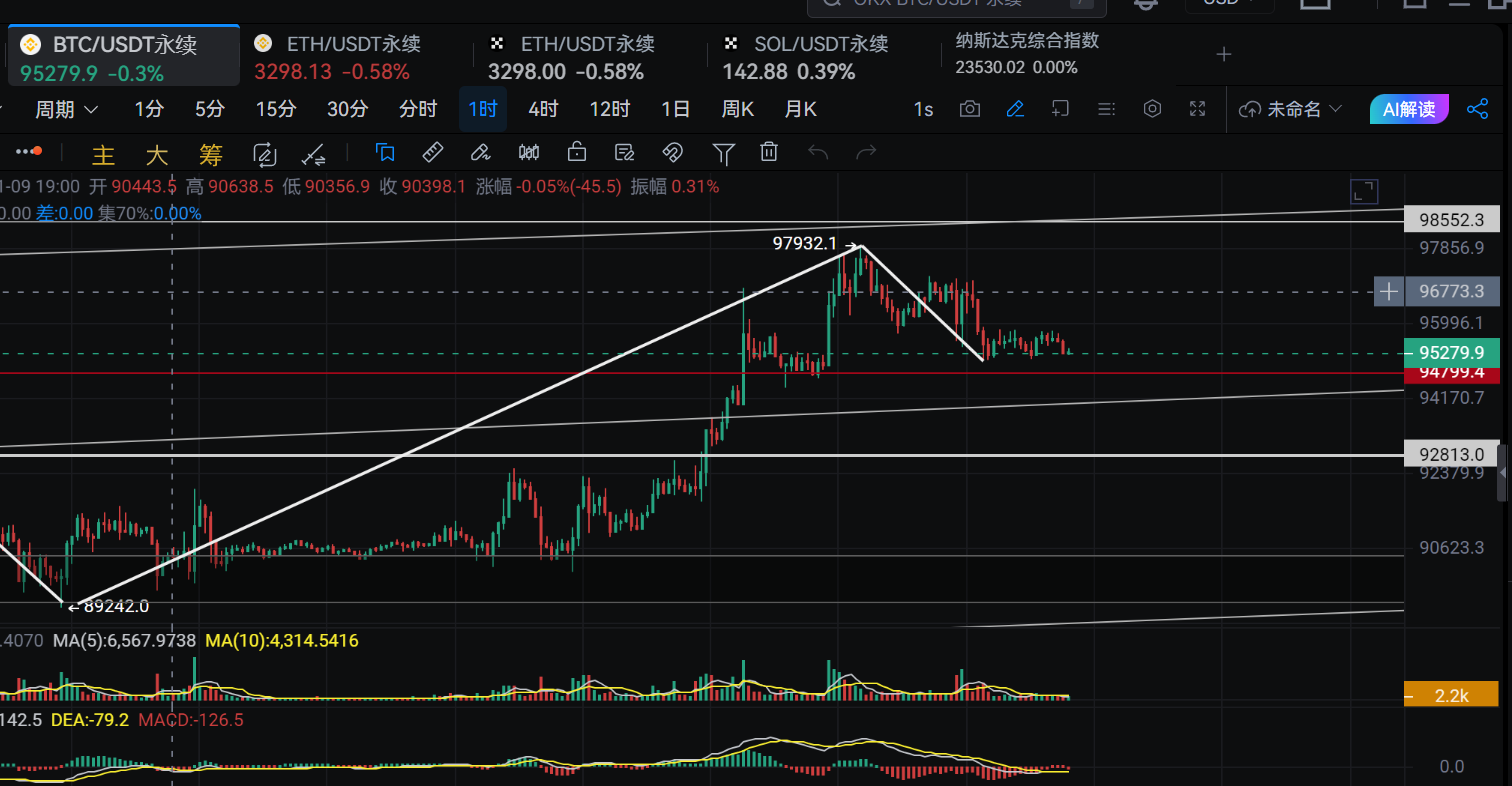Screen dimensions: 1512x786
Task: Add a new symbol tab with plus
Action: 1223,54
